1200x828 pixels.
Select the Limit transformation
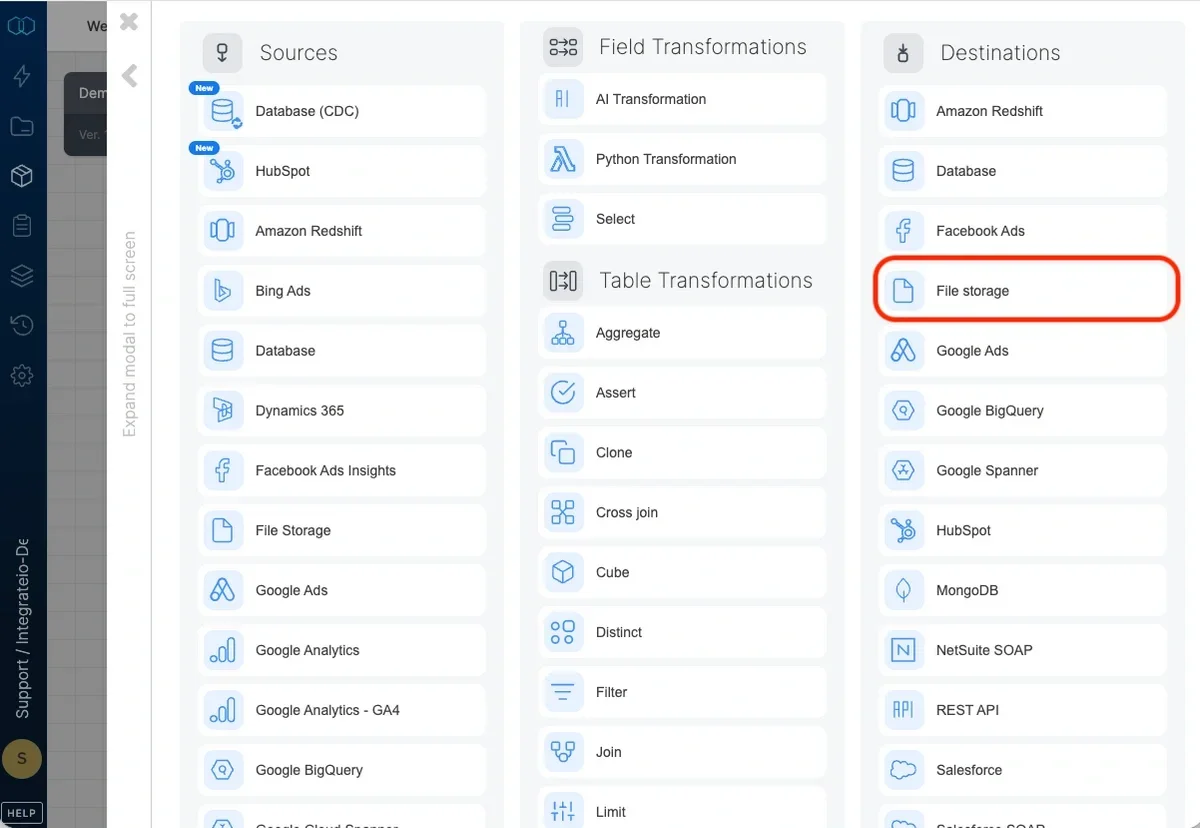click(x=683, y=808)
